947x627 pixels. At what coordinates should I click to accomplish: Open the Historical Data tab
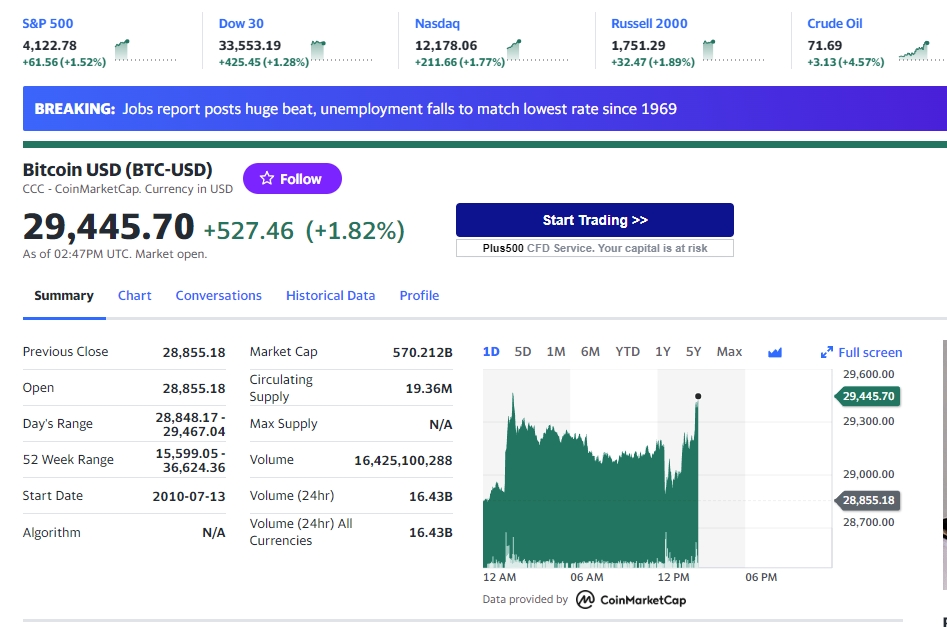tap(330, 295)
